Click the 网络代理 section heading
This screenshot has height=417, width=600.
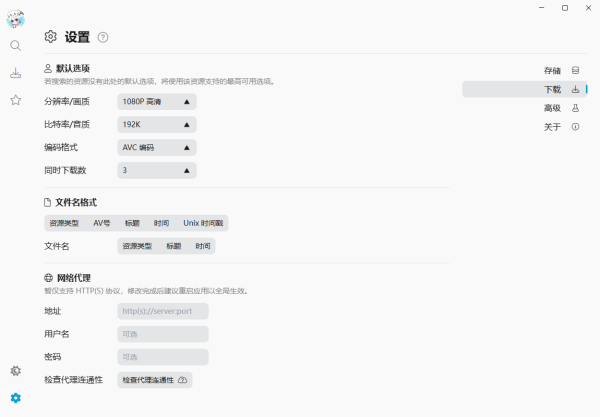[x=73, y=278]
